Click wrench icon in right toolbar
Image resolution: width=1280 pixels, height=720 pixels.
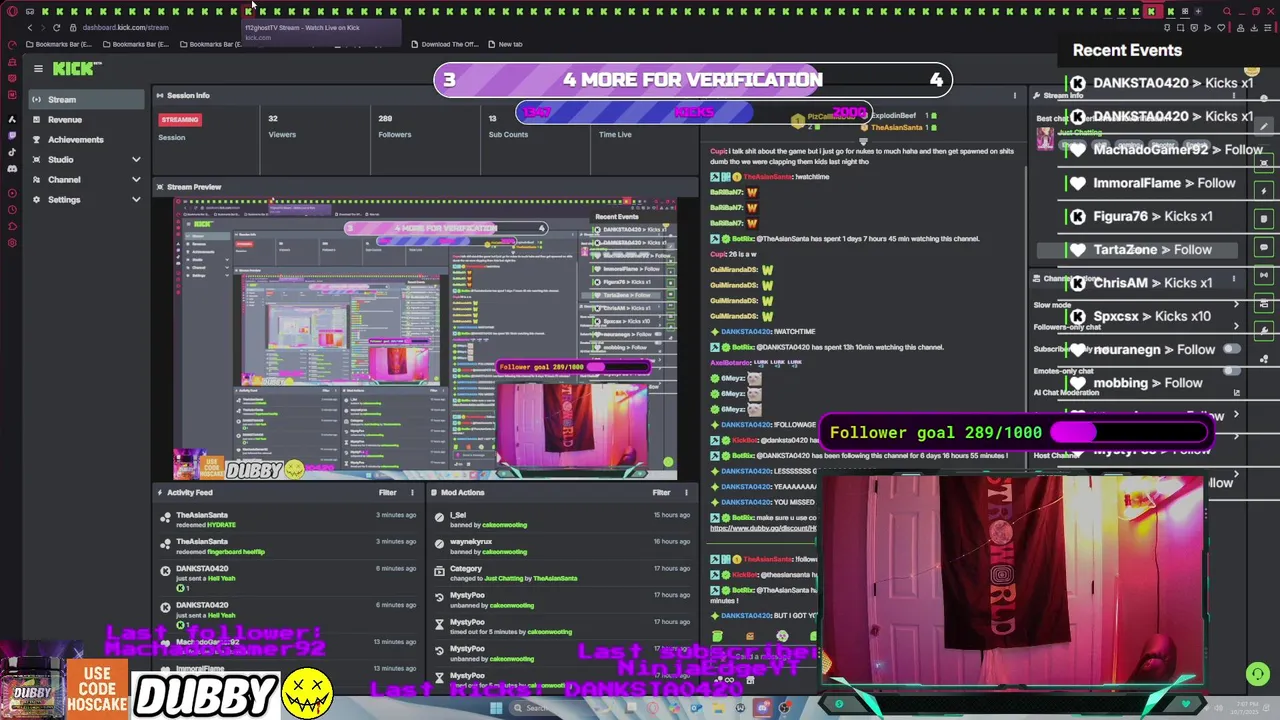pyautogui.click(x=1264, y=330)
